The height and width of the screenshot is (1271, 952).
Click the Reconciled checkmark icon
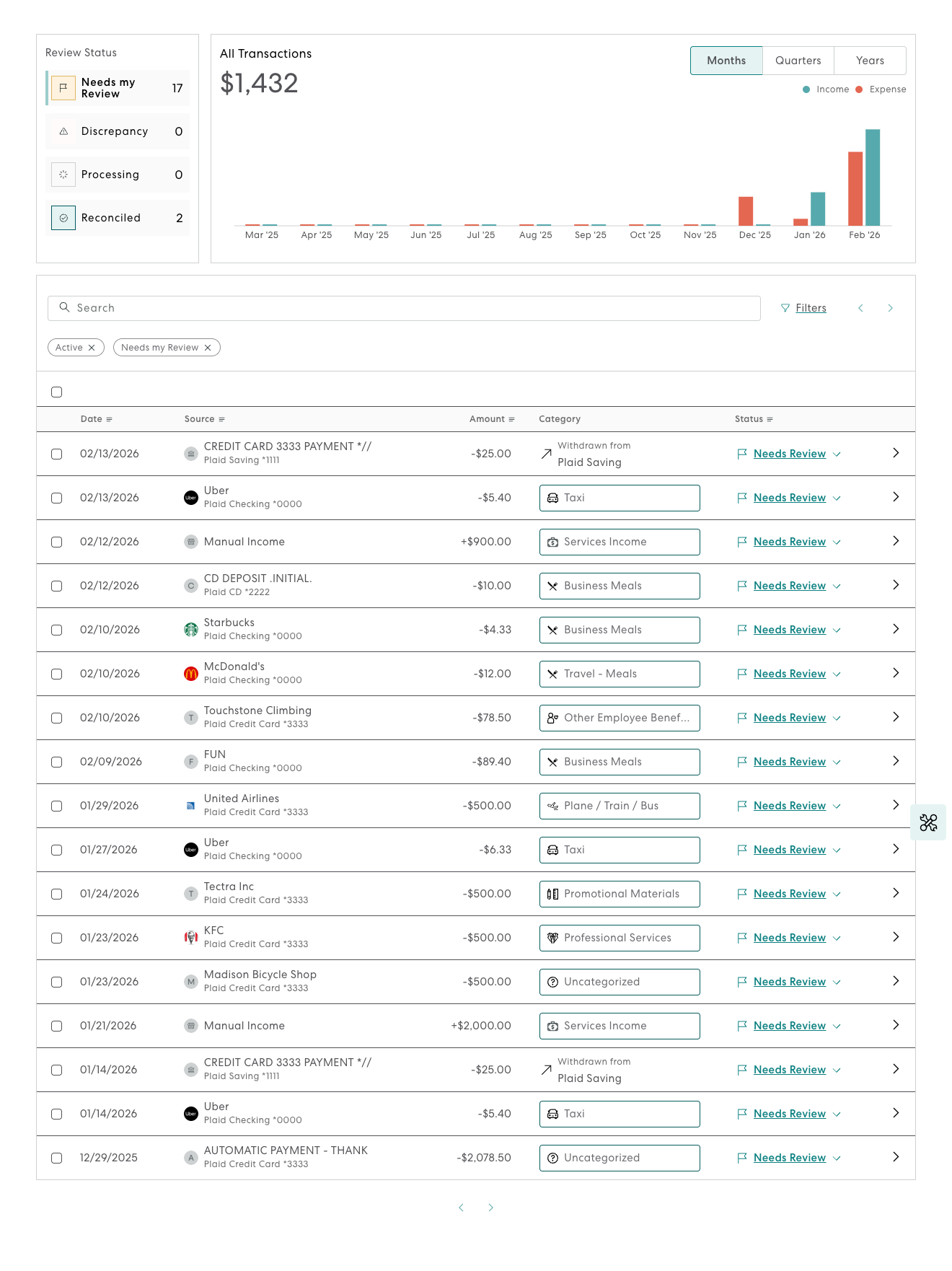click(63, 218)
